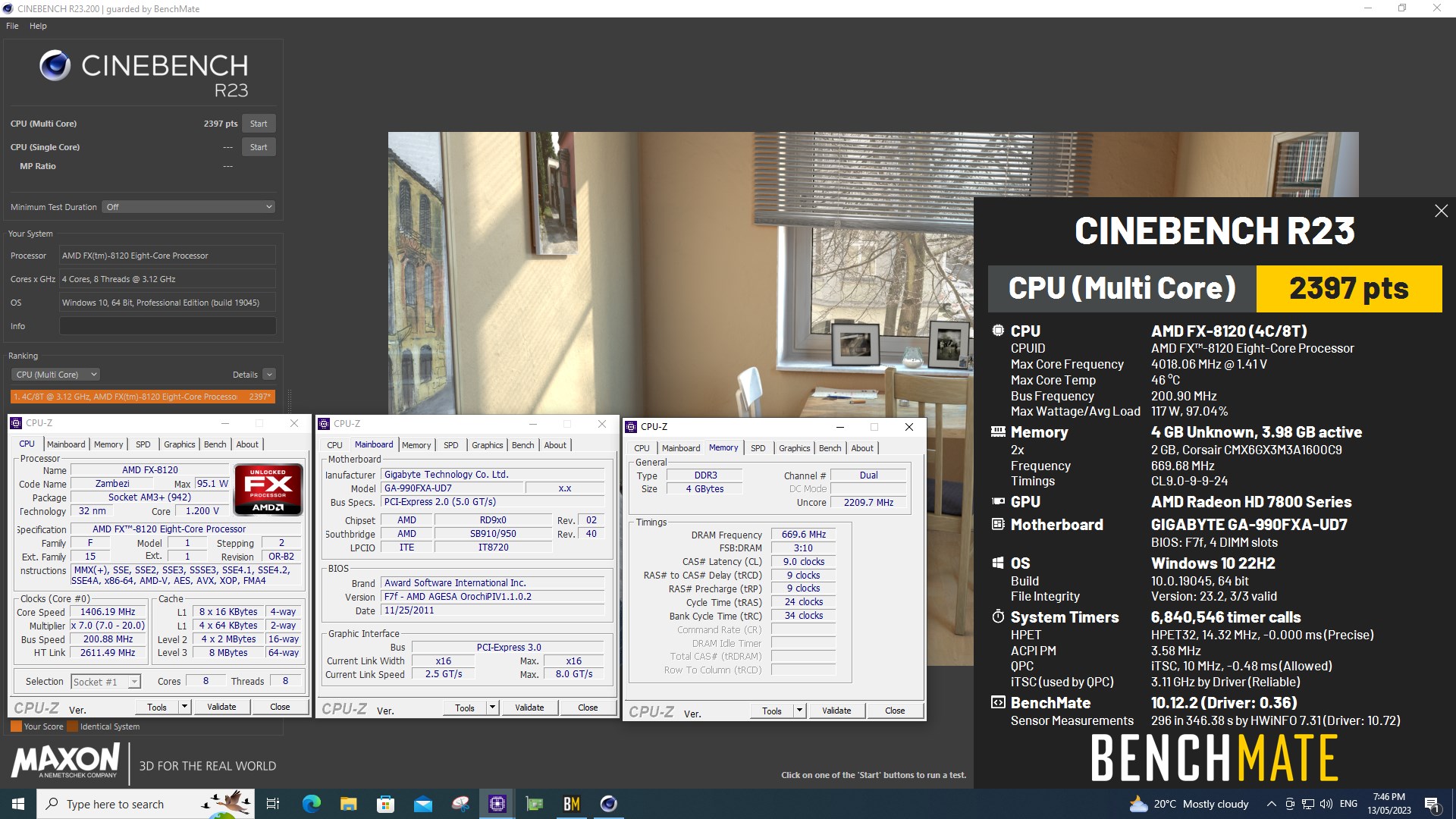Click the CPU-Z icon in CPU window title
The height and width of the screenshot is (819, 1456).
(x=16, y=423)
